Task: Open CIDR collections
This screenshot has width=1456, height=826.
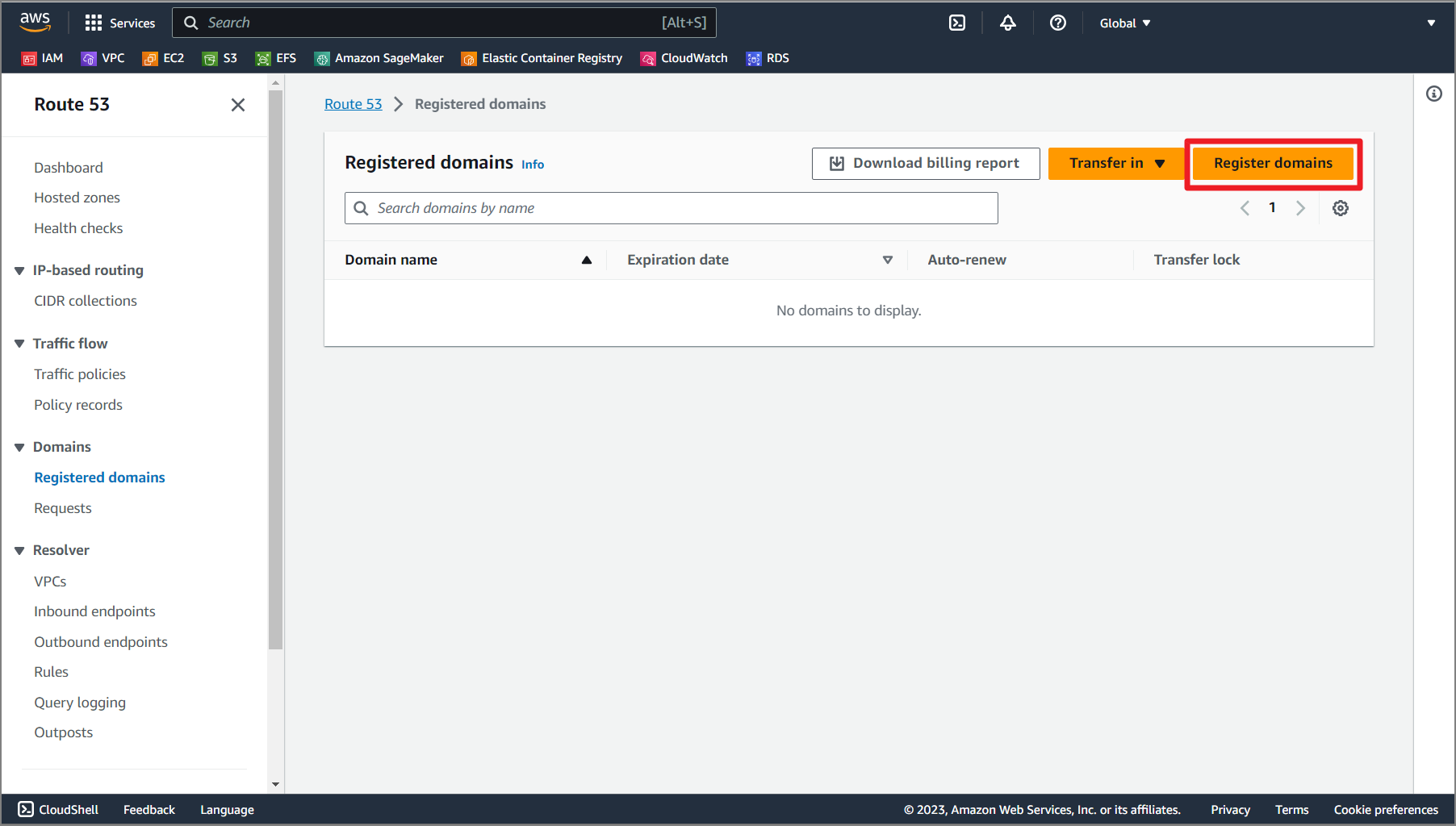Action: click(86, 301)
